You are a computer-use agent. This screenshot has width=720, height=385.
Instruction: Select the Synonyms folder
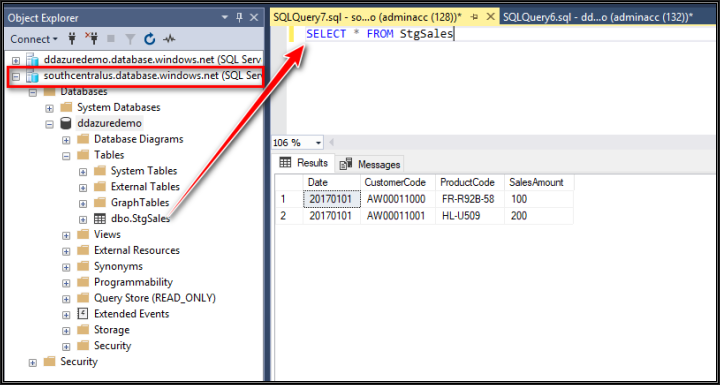(118, 266)
